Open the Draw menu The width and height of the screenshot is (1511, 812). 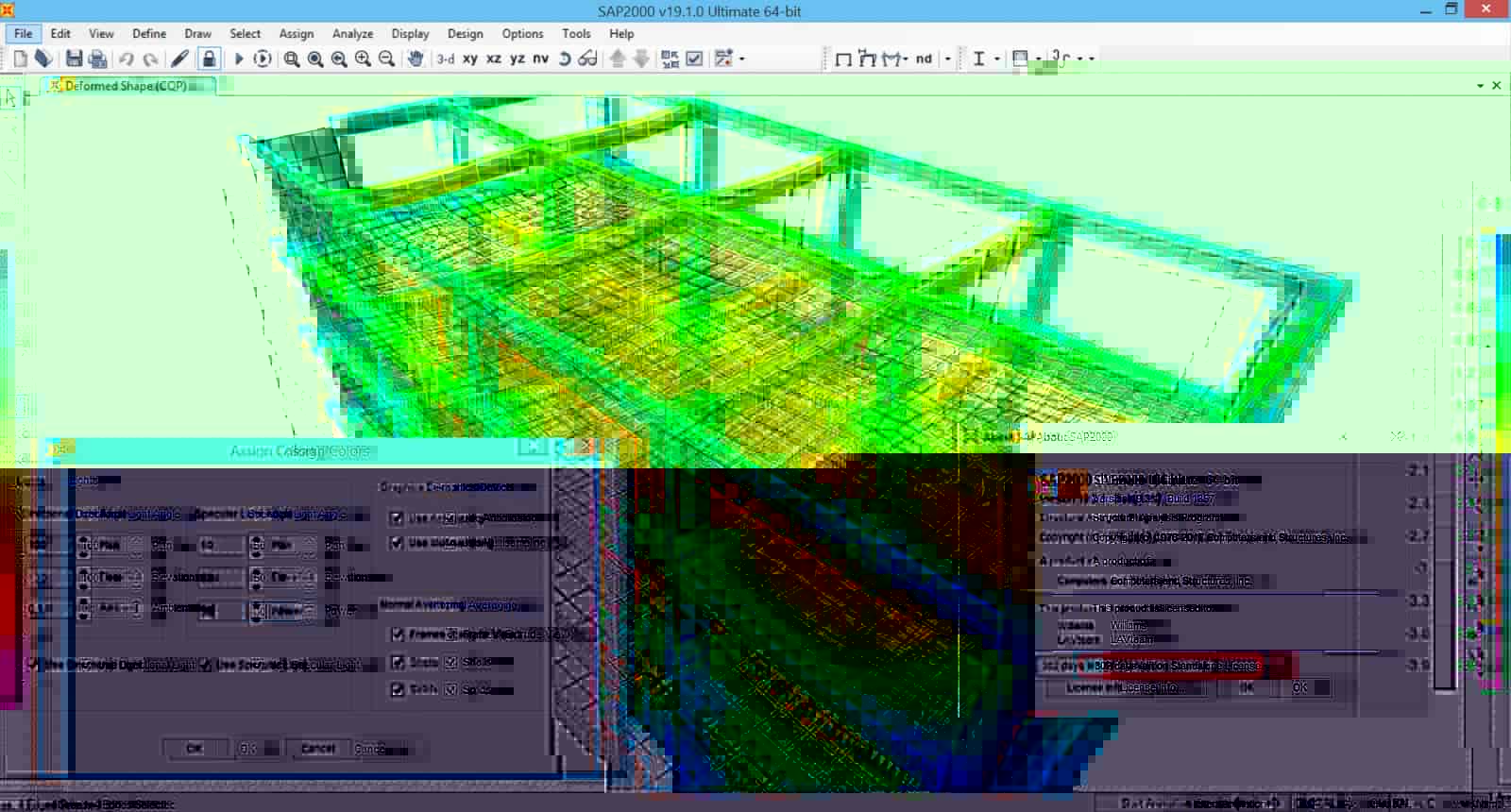tap(197, 33)
